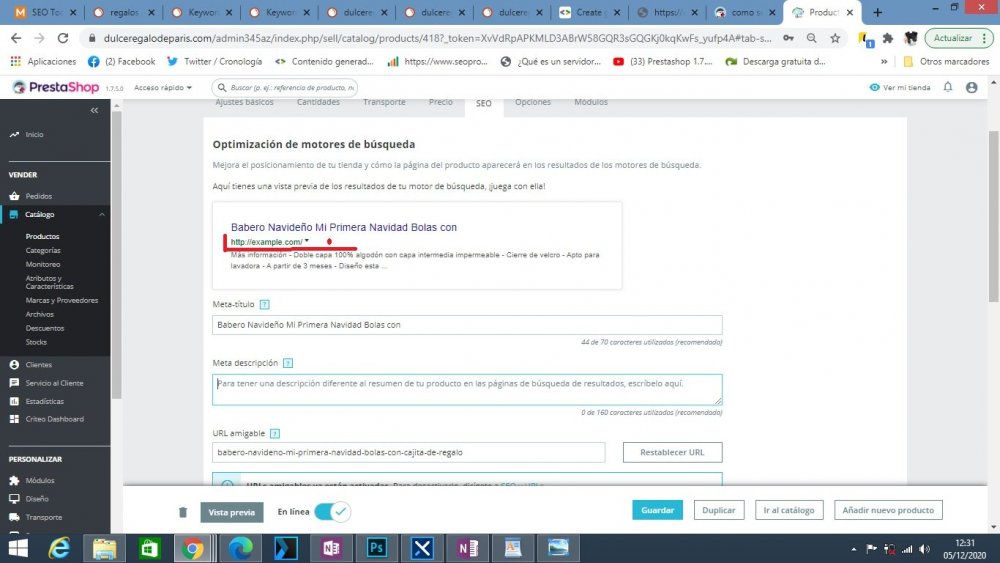Open a new browser tab
1000x563 pixels.
[878, 12]
